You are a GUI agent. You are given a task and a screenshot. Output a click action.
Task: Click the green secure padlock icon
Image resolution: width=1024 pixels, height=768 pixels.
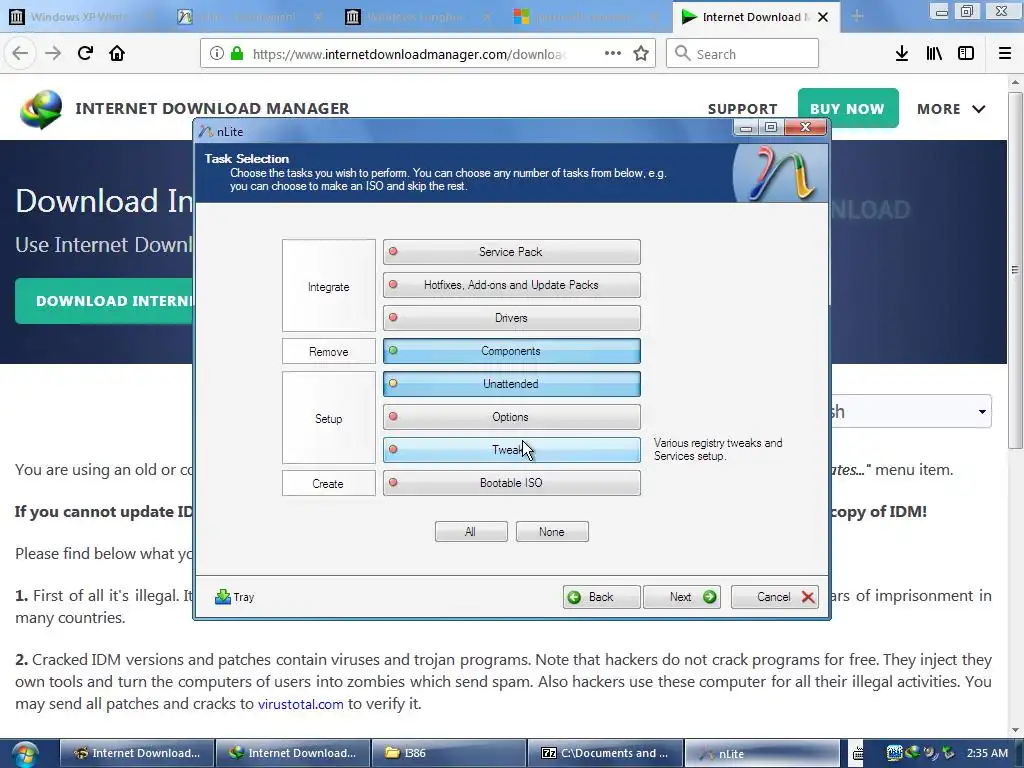[237, 54]
